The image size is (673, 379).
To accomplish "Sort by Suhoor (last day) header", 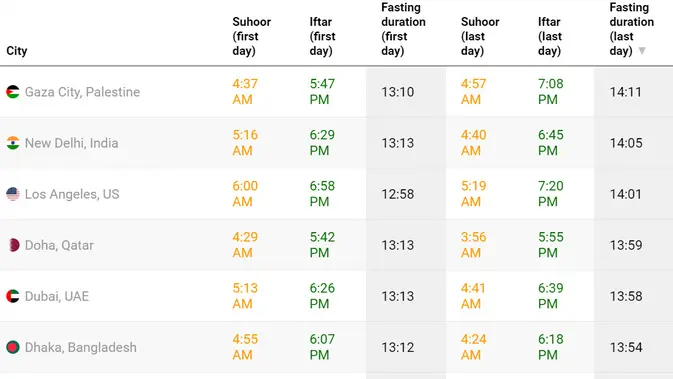I will [480, 36].
